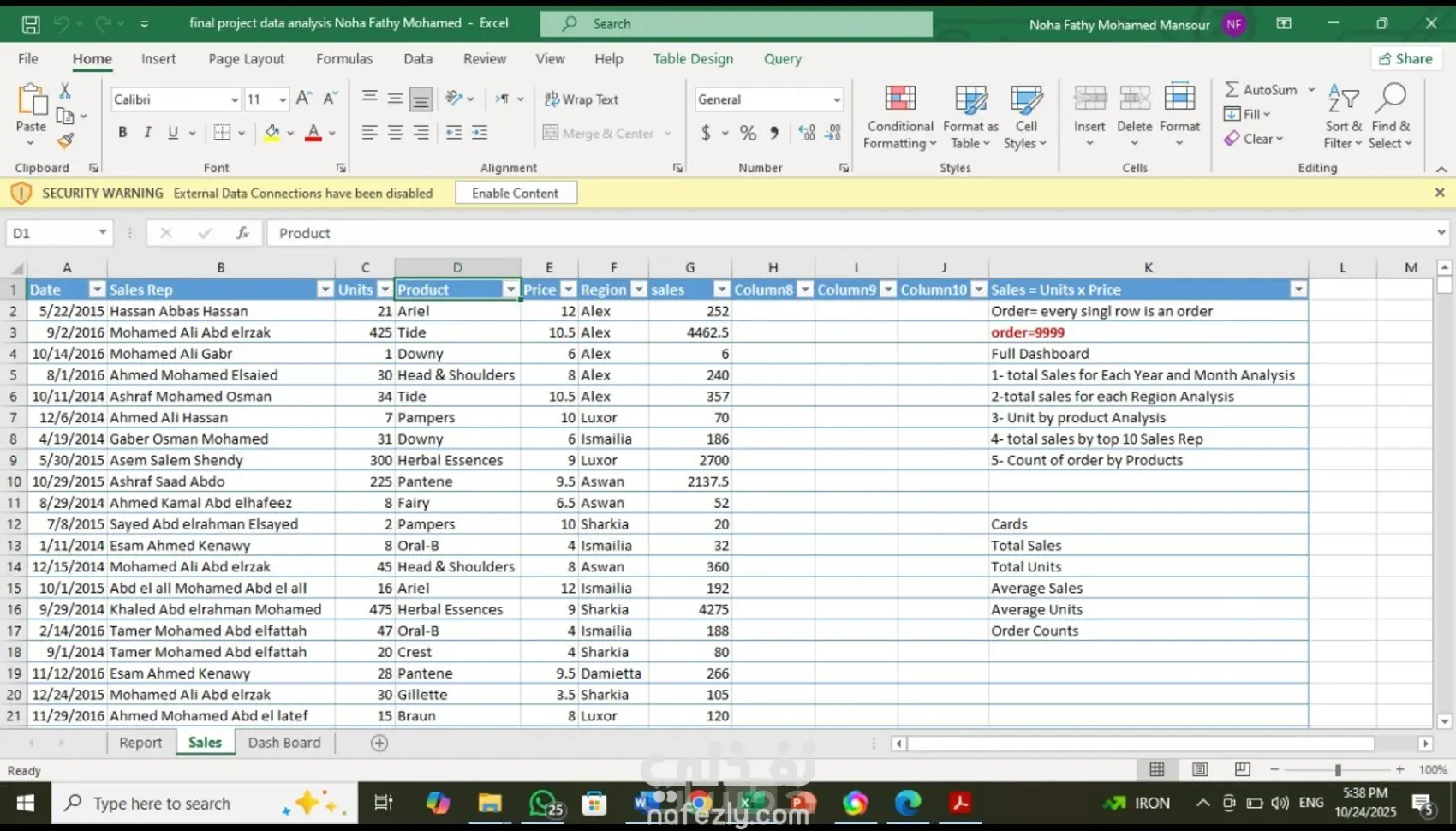Toggle Bottom Align vertical alignment
The height and width of the screenshot is (831, 1456).
click(x=421, y=99)
